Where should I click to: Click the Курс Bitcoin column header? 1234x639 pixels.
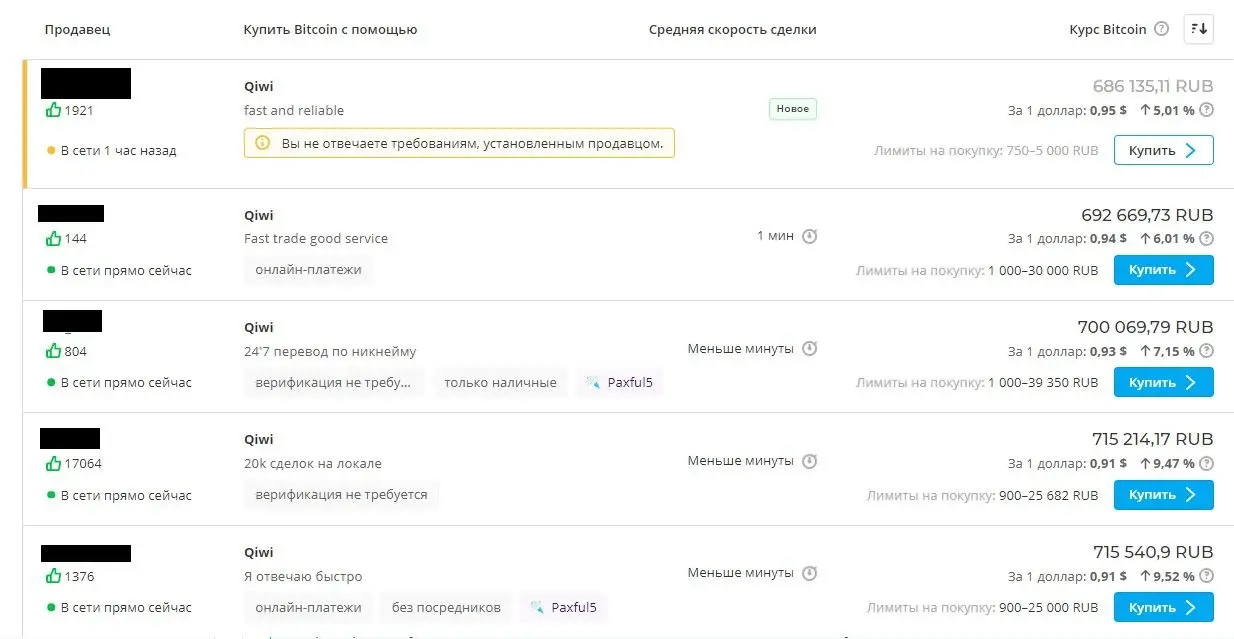tap(1108, 29)
